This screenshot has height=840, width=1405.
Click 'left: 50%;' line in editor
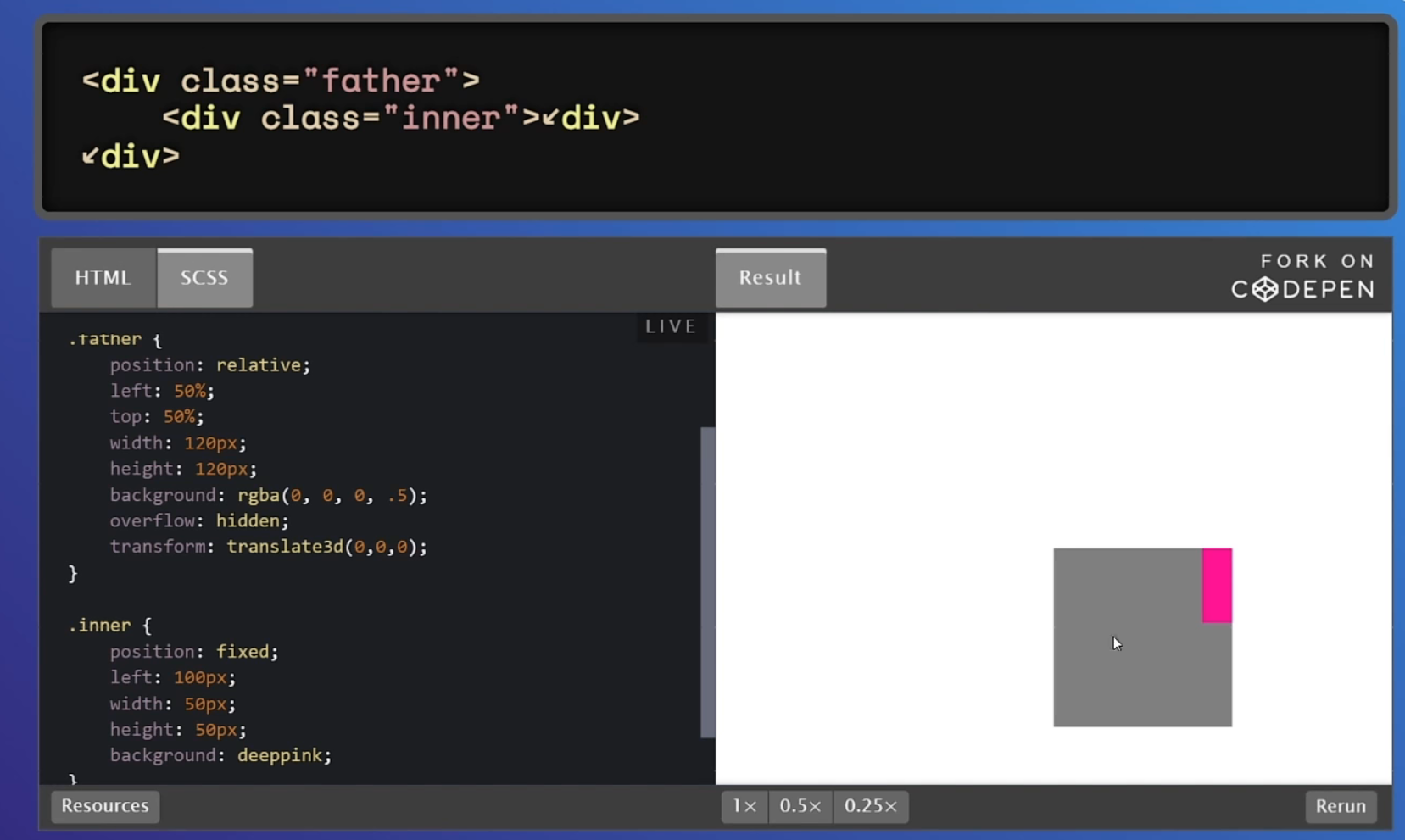click(162, 391)
